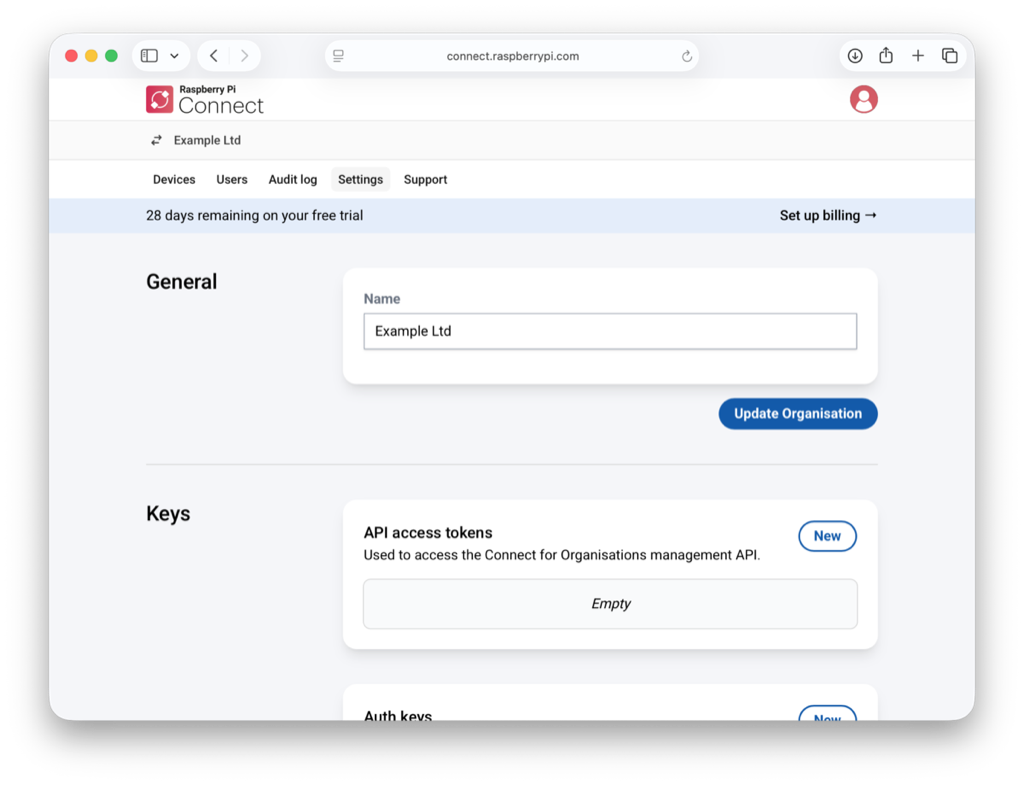The height and width of the screenshot is (785, 1024).
Task: Click the Safari share icon
Action: [x=886, y=56]
